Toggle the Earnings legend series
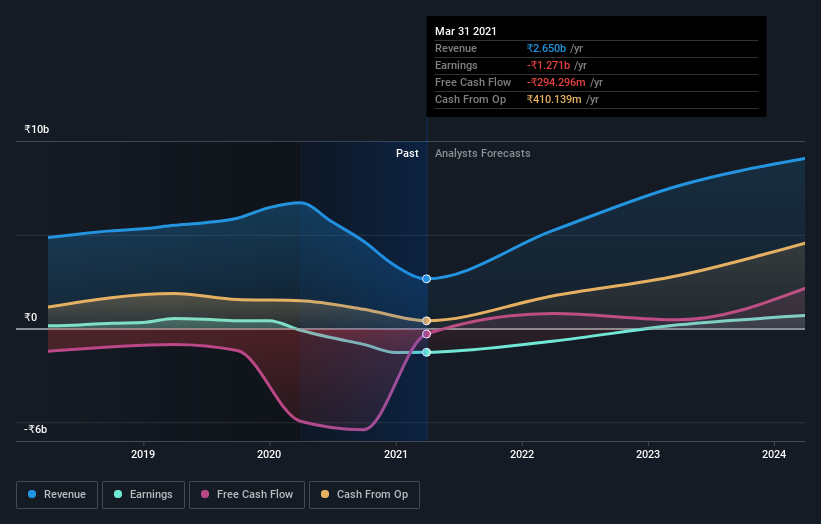Image resolution: width=821 pixels, height=524 pixels. (143, 495)
